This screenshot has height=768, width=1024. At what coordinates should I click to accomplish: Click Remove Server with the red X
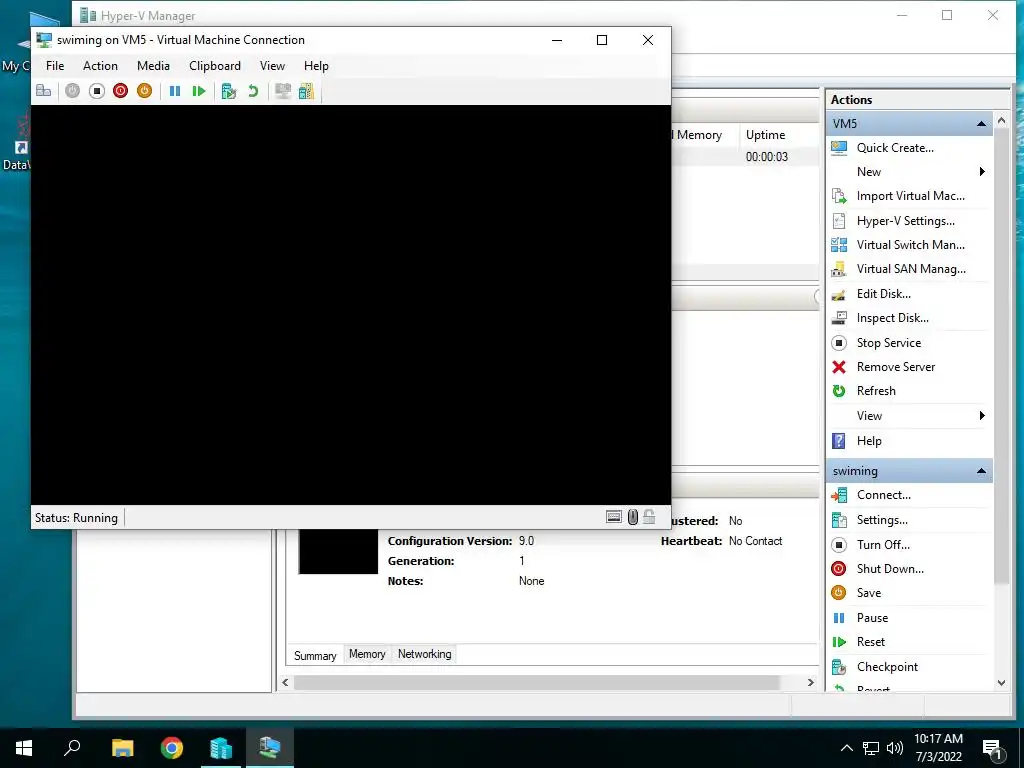[x=895, y=367]
